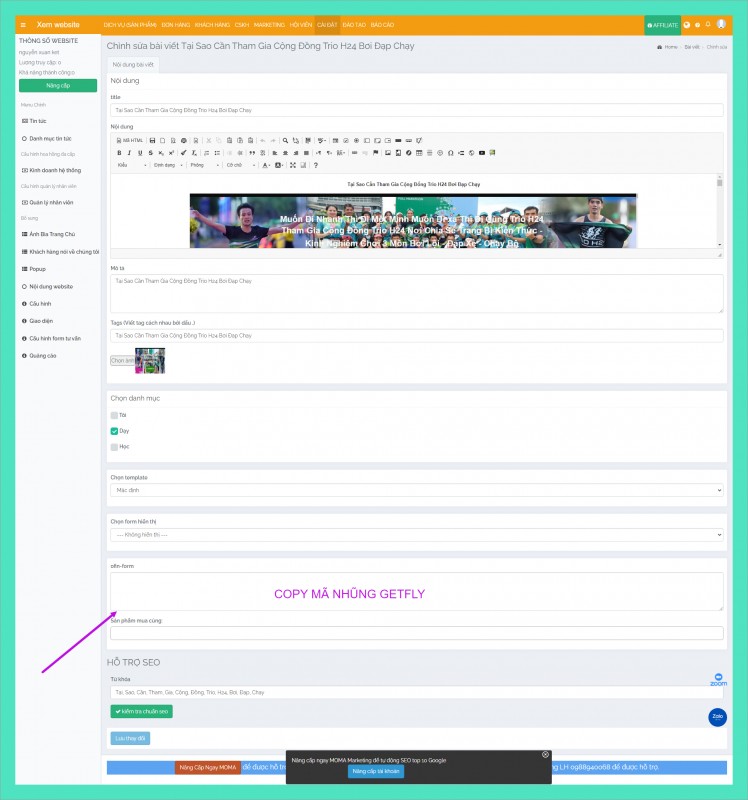This screenshot has width=748, height=800.
Task: Click the blue Zalo chat bubble
Action: [717, 716]
